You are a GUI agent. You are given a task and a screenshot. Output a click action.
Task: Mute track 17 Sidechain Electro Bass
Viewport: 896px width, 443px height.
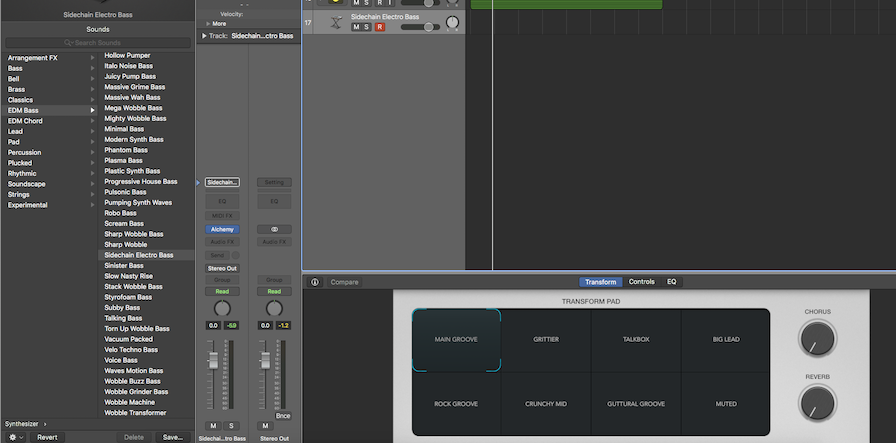coord(356,27)
